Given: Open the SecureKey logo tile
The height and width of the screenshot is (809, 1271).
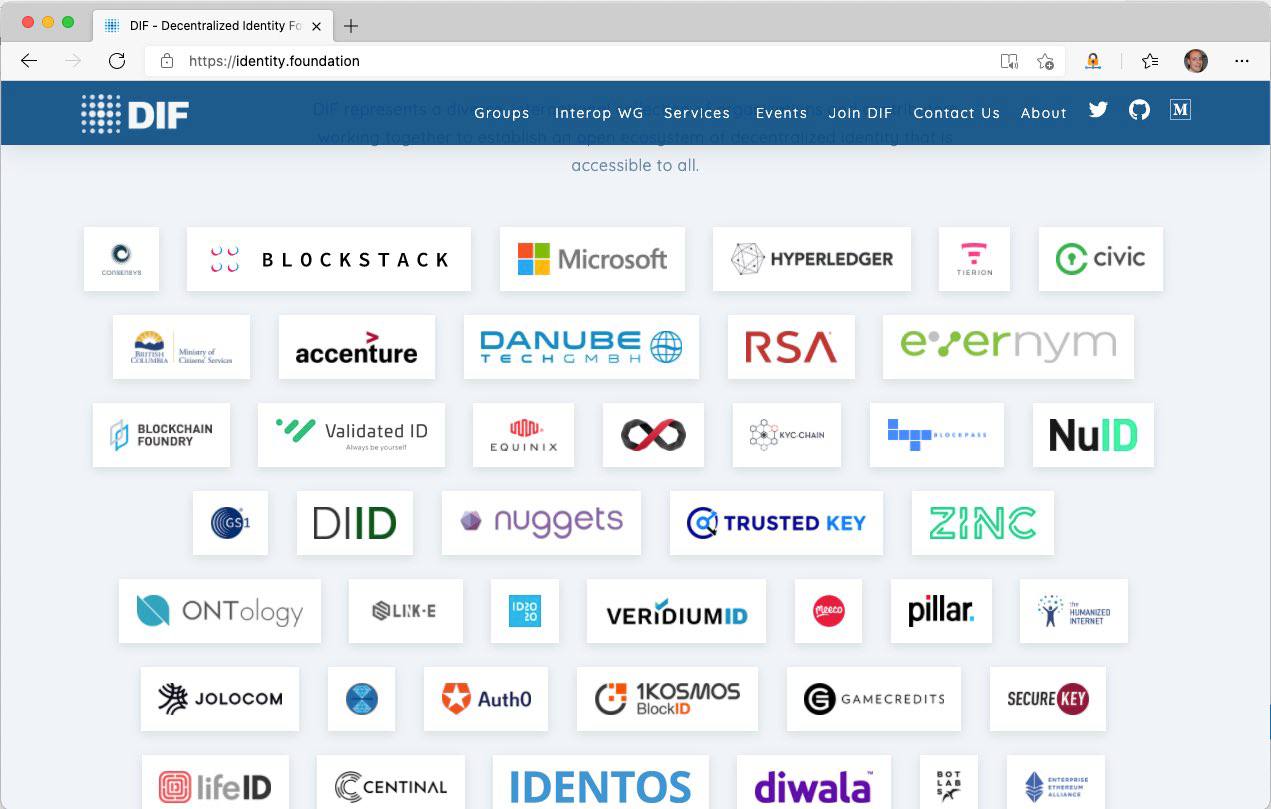Looking at the screenshot, I should click(x=1048, y=699).
